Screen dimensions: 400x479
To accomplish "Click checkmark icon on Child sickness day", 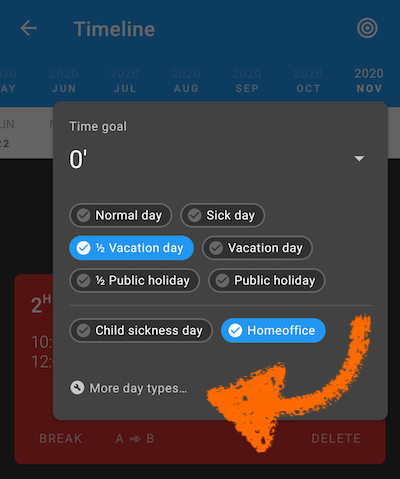I will [x=83, y=331].
